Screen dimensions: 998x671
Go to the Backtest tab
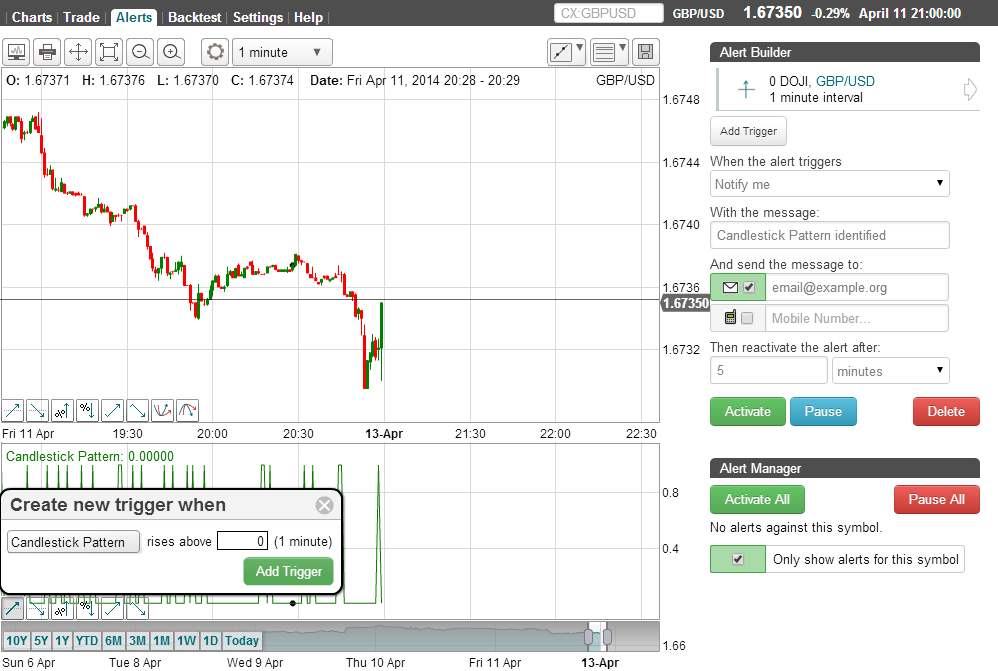pos(194,17)
